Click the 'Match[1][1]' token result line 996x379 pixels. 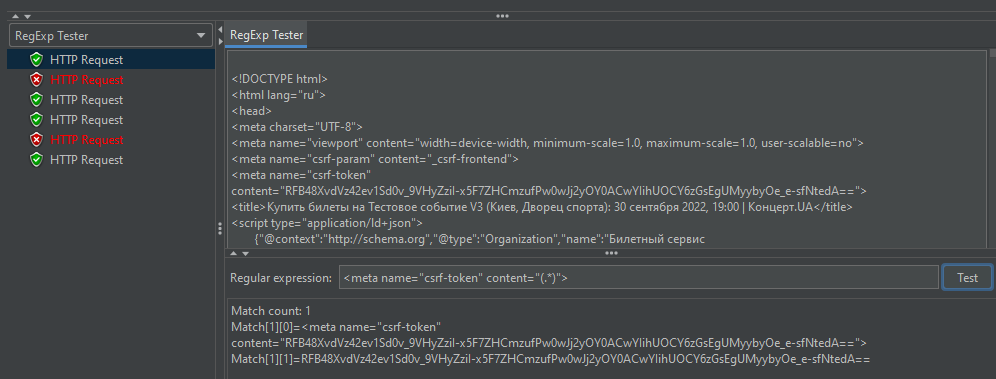point(550,359)
